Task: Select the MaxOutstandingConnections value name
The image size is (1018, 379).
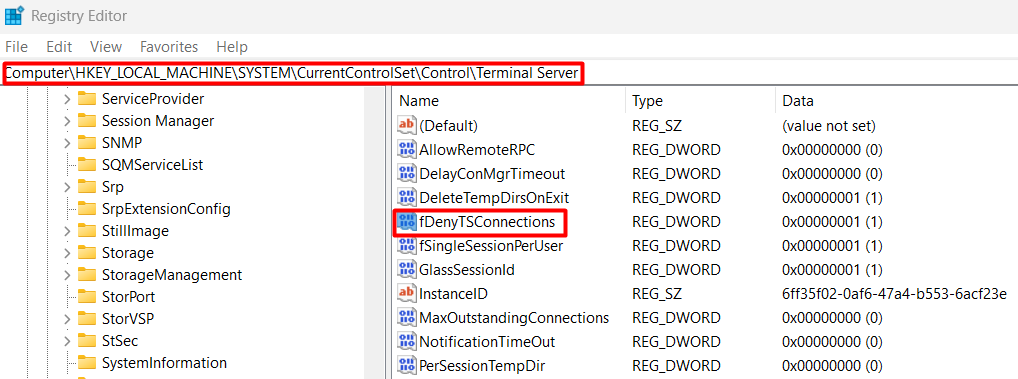Action: 514,318
